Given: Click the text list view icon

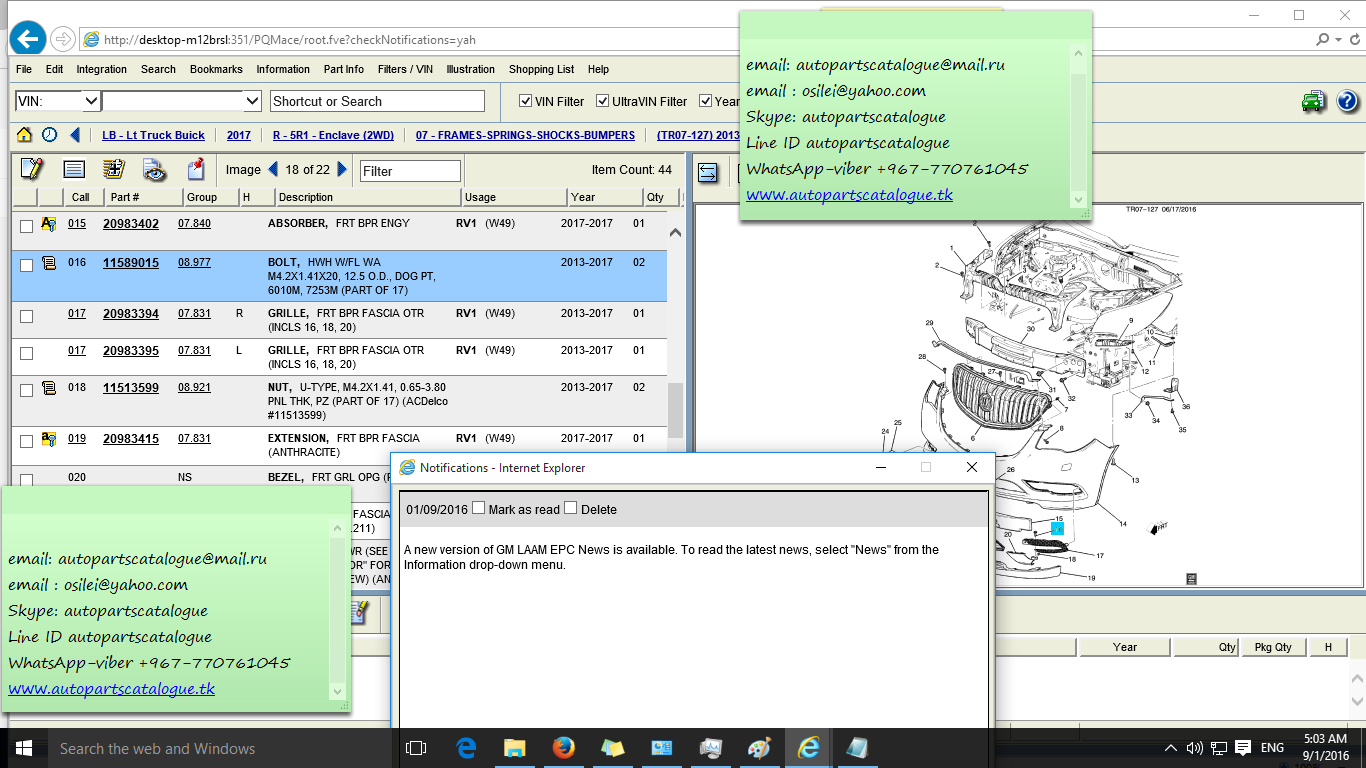Looking at the screenshot, I should pos(74,169).
